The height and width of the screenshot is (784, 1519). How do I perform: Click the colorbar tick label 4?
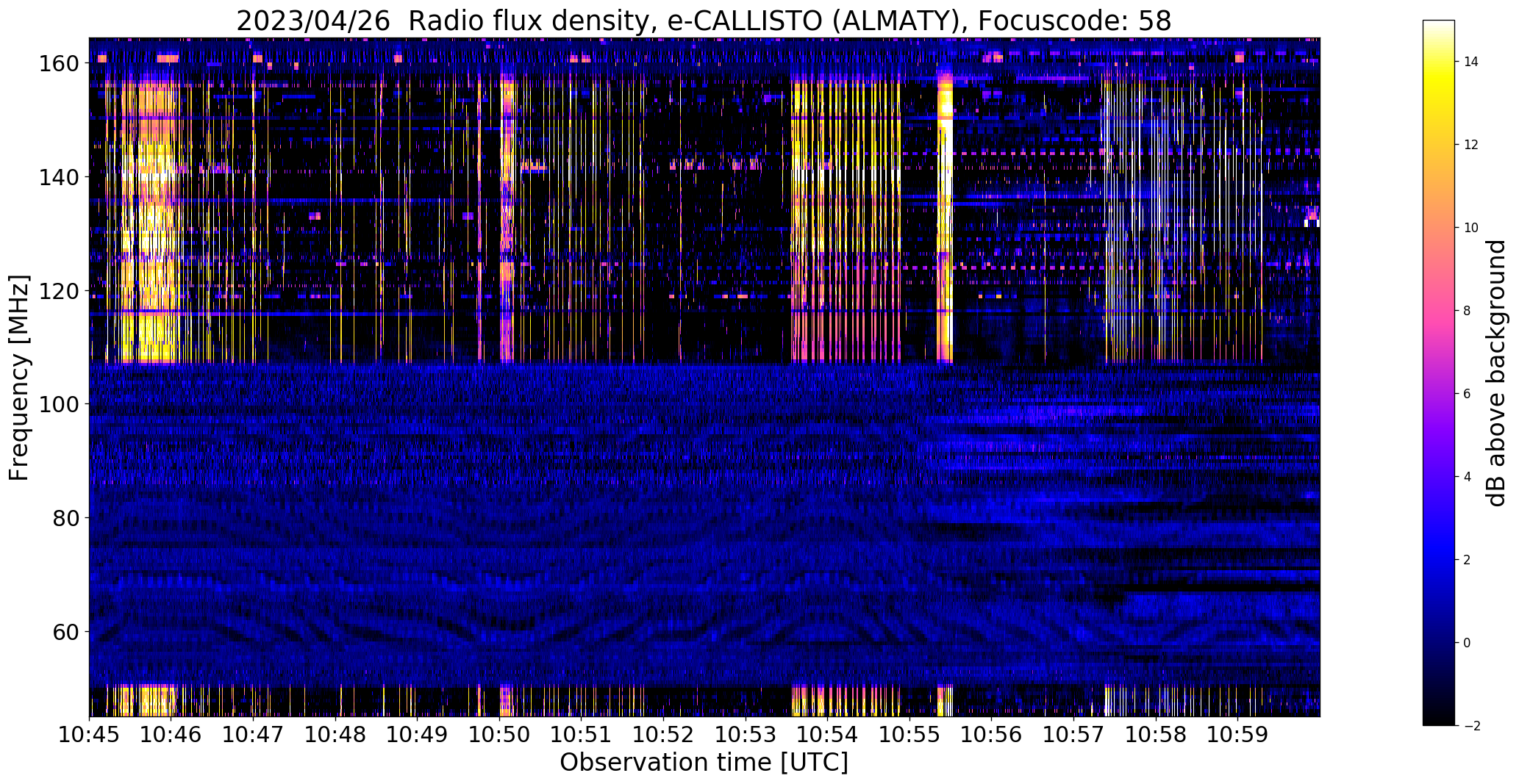pos(1468,477)
